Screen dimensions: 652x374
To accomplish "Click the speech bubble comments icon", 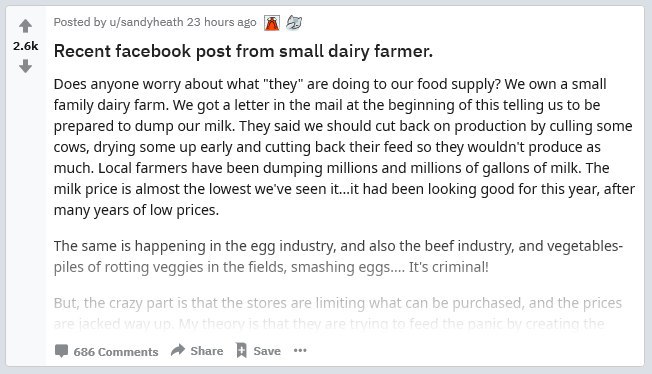I will pos(61,351).
